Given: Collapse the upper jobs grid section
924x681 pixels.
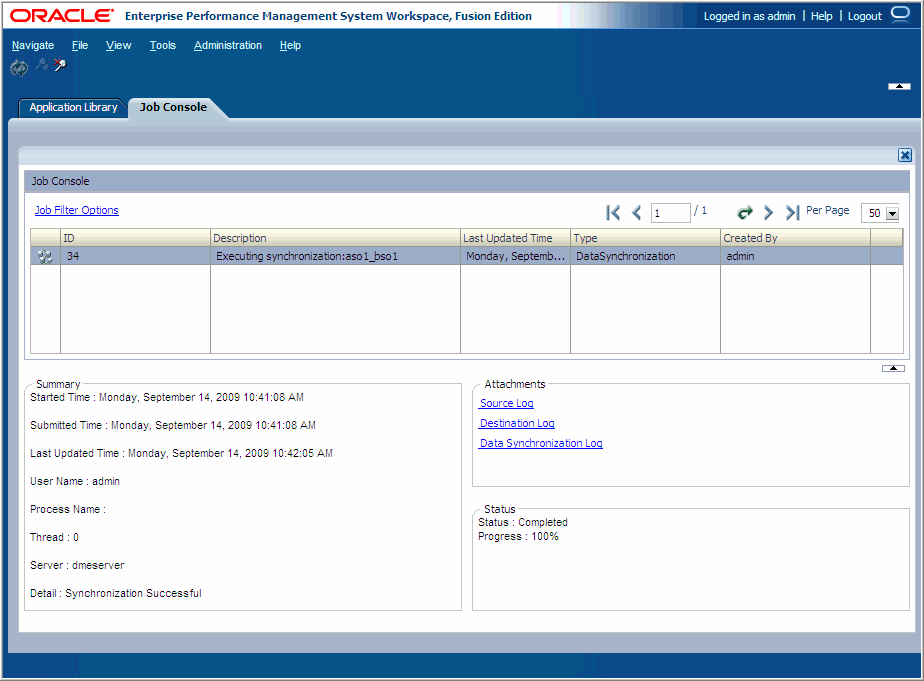Looking at the screenshot, I should 892,368.
